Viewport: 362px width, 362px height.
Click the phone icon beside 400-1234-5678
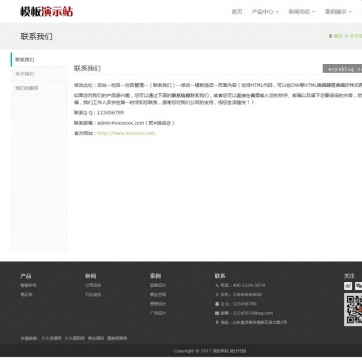(x=217, y=285)
